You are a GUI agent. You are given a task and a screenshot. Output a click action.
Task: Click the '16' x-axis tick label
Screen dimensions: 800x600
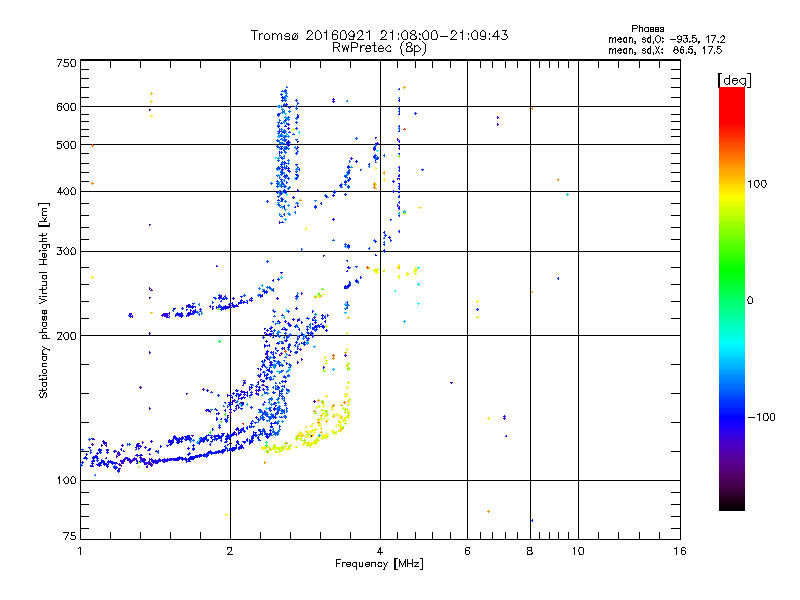[680, 551]
